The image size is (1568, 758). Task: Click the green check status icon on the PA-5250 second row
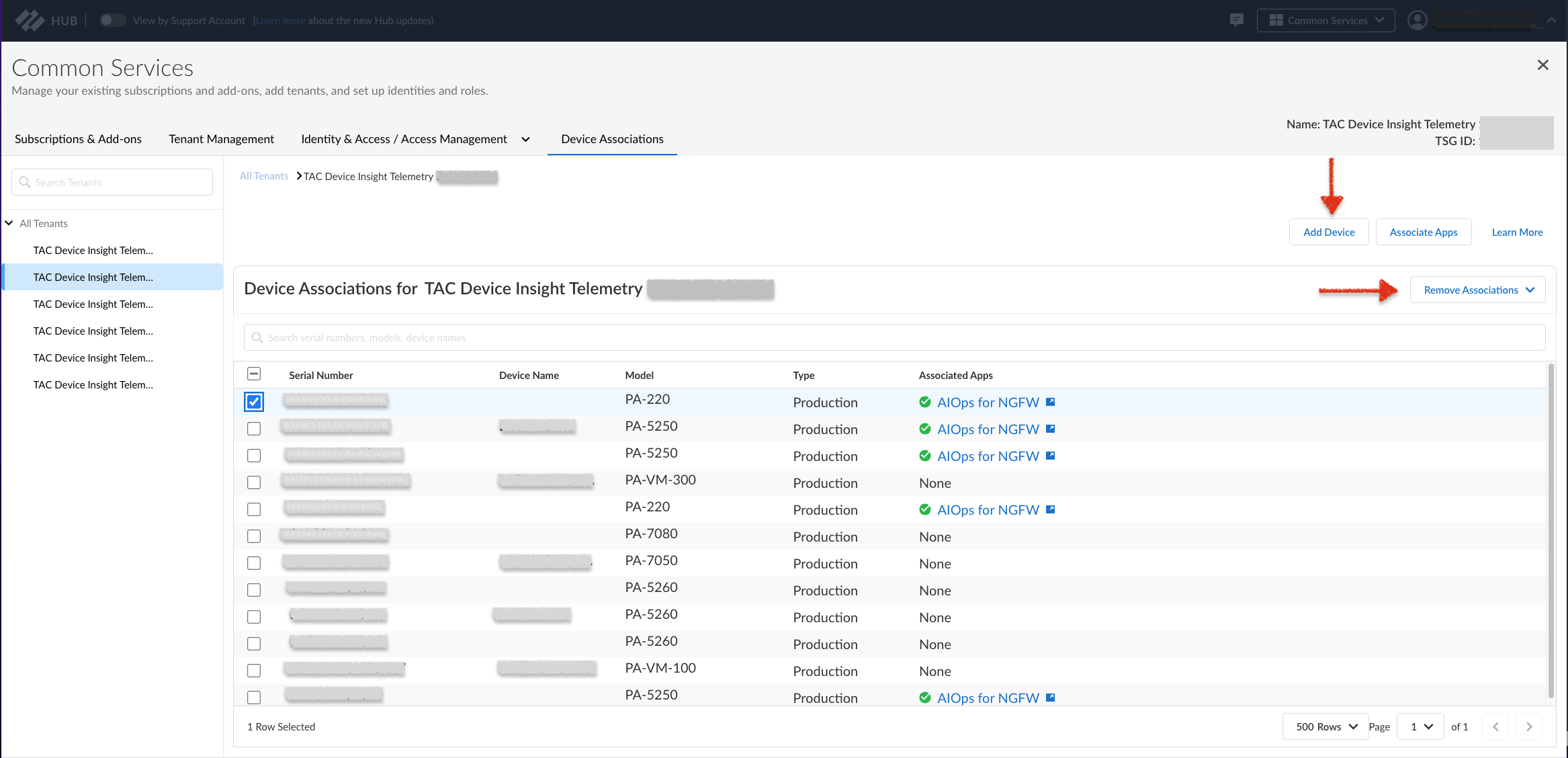pos(925,429)
